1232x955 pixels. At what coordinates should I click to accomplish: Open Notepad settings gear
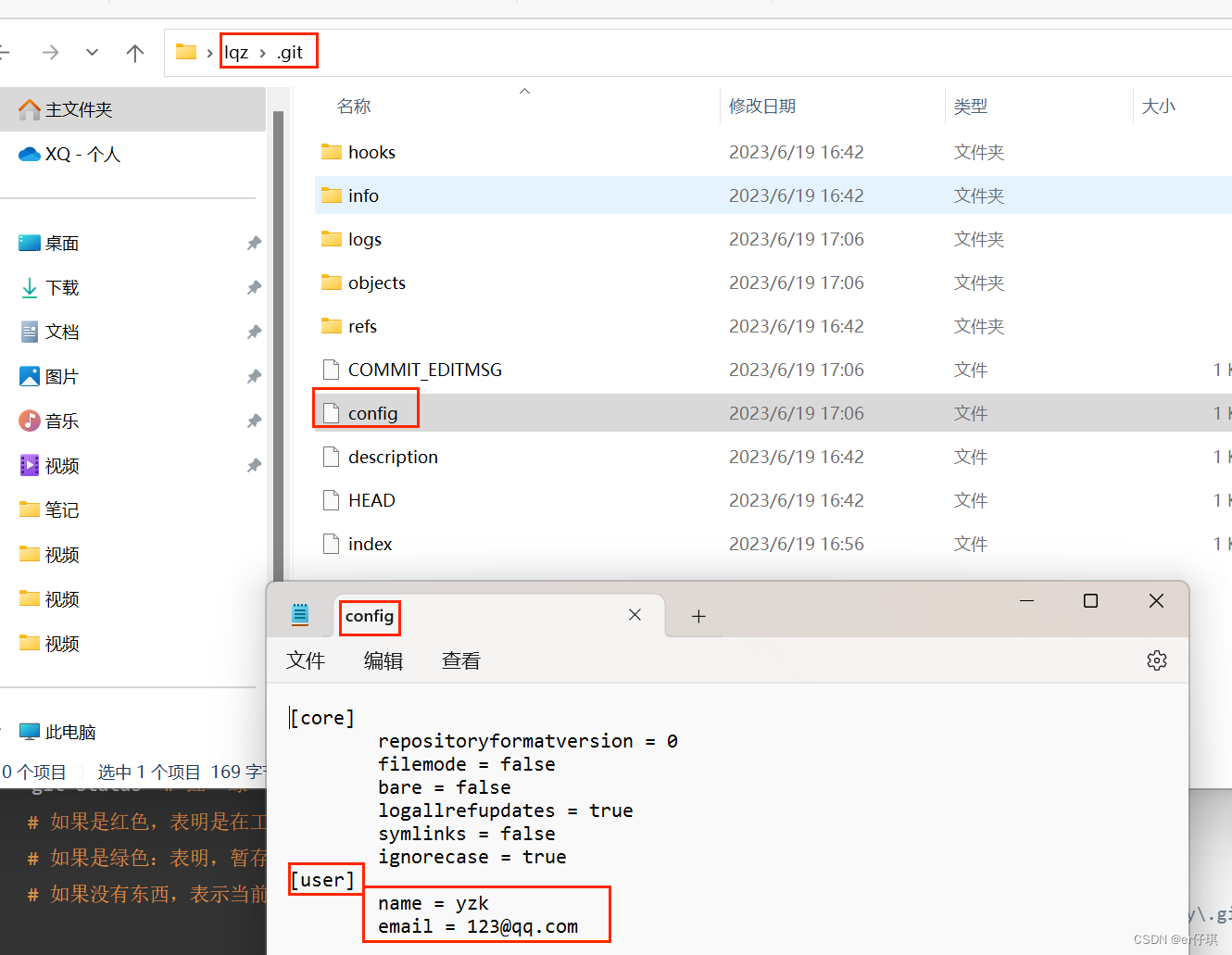point(1157,660)
